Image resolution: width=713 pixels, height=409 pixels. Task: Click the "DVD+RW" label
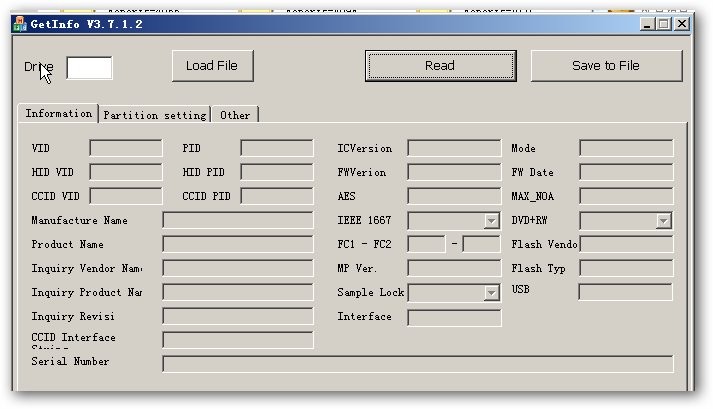[x=529, y=220]
